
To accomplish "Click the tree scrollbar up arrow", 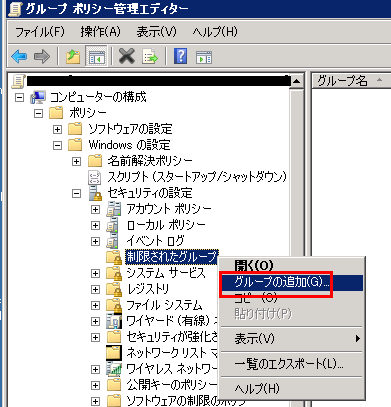I will click(x=296, y=81).
